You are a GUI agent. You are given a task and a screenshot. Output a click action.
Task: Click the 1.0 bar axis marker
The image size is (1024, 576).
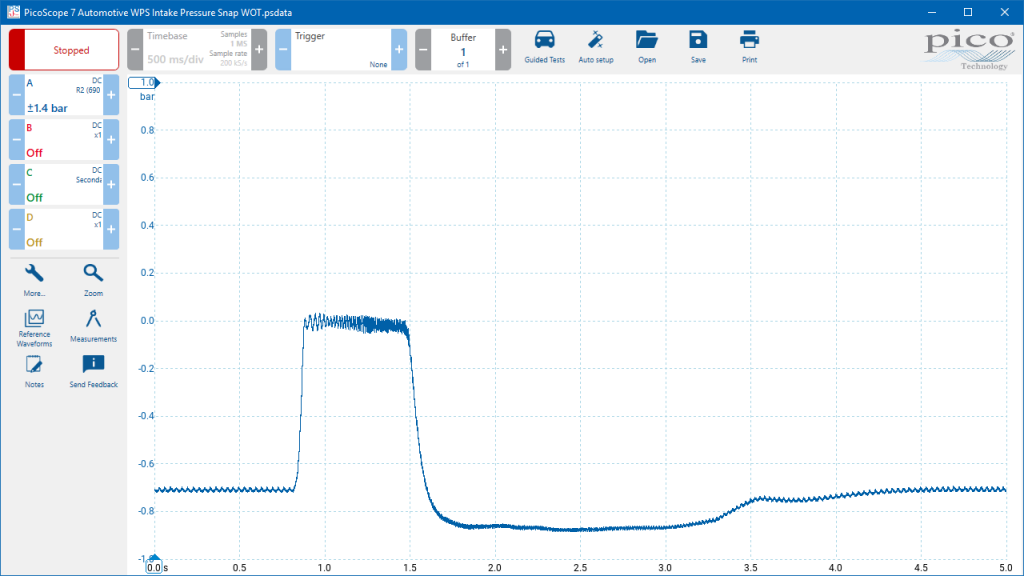pos(144,82)
